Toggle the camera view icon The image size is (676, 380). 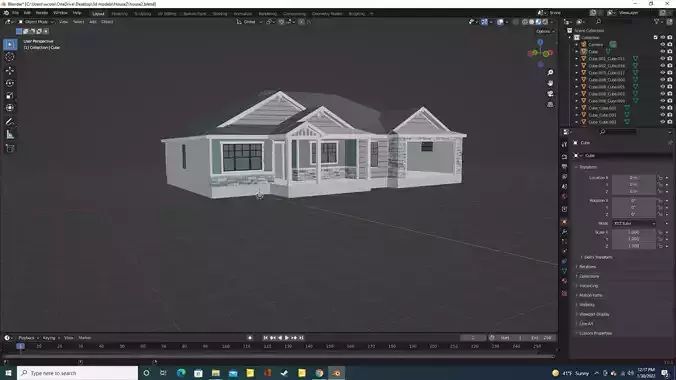(550, 94)
